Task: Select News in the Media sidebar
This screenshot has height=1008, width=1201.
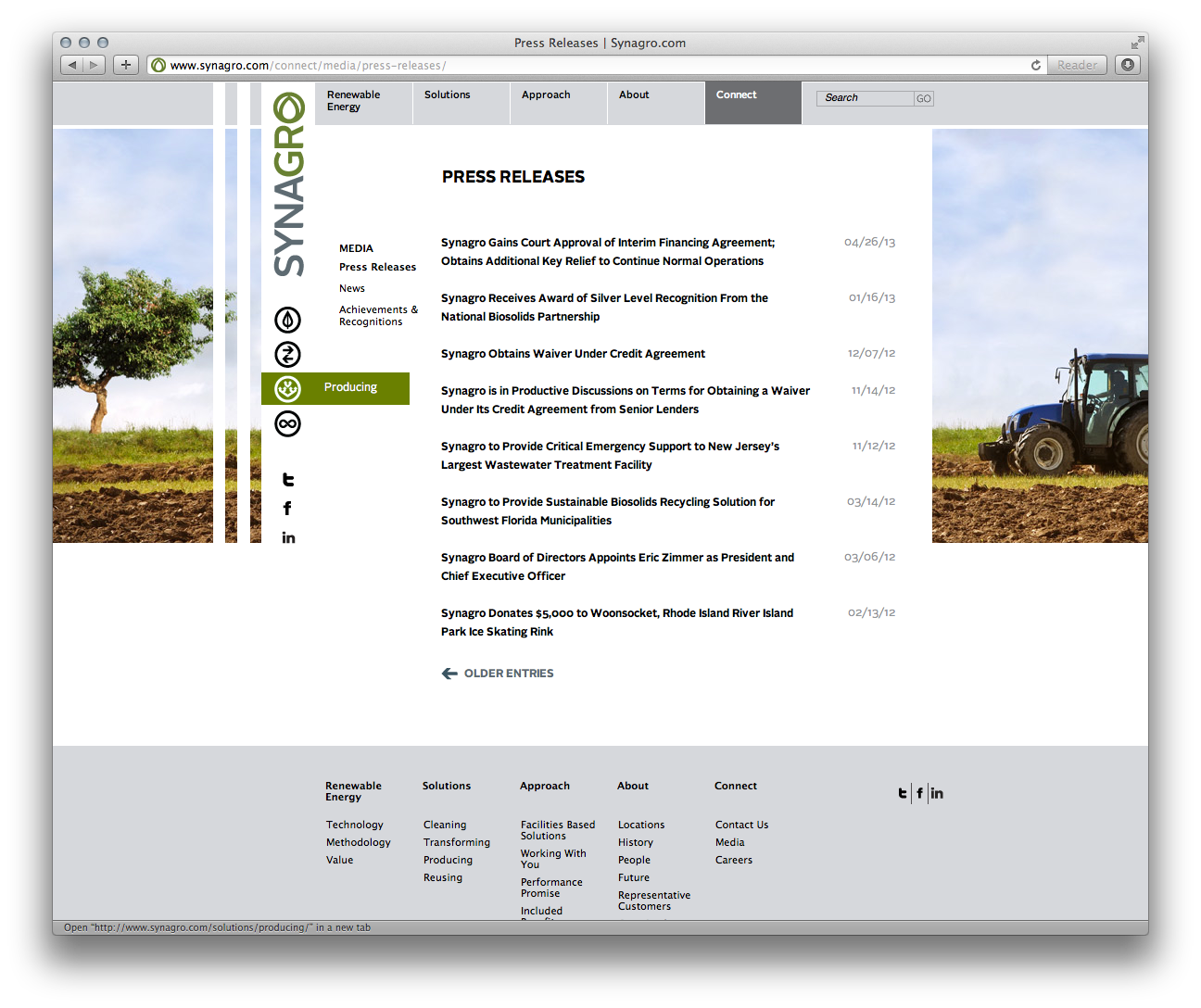Action: pos(352,289)
